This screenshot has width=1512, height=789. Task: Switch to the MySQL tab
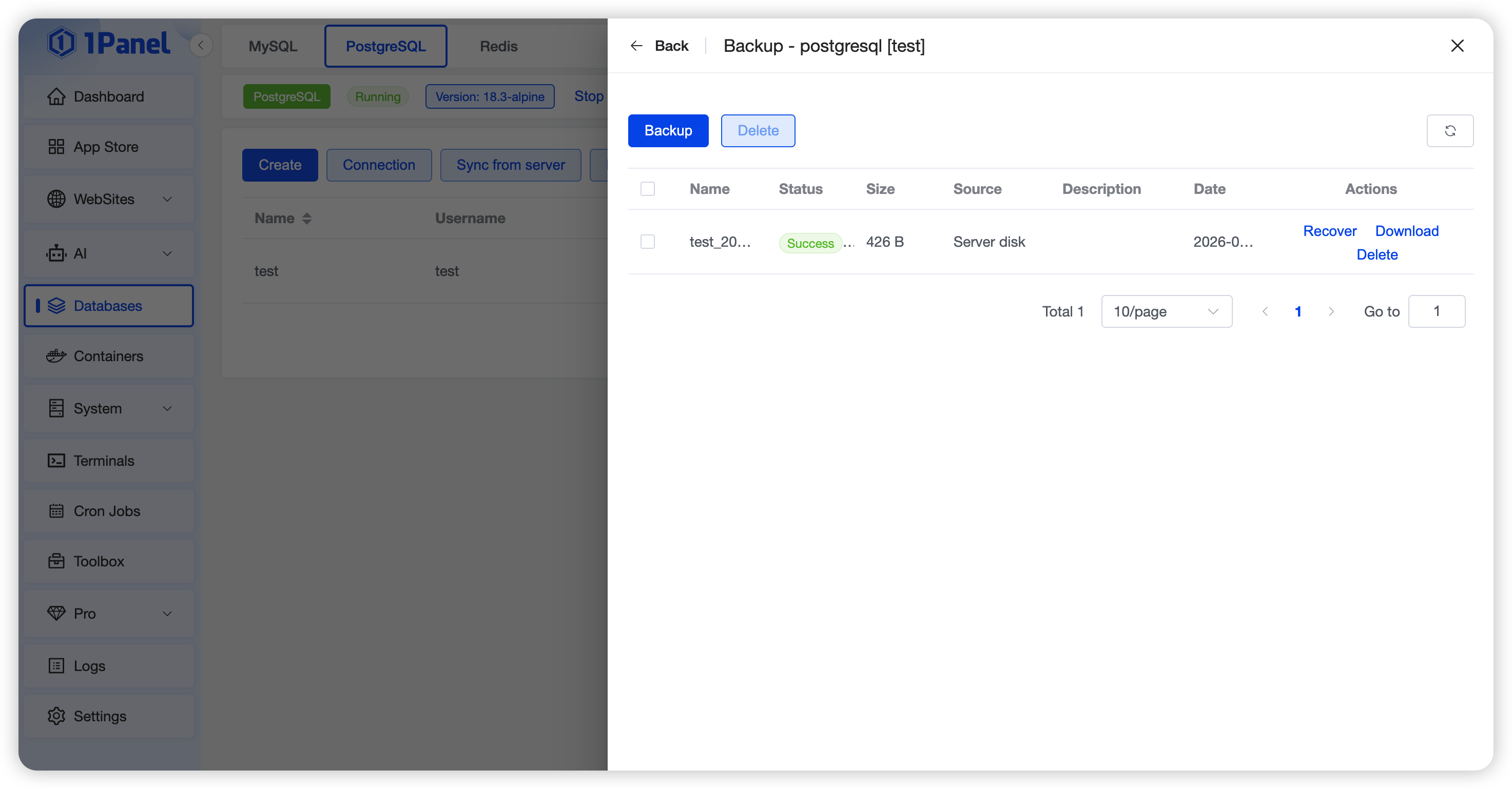(273, 46)
